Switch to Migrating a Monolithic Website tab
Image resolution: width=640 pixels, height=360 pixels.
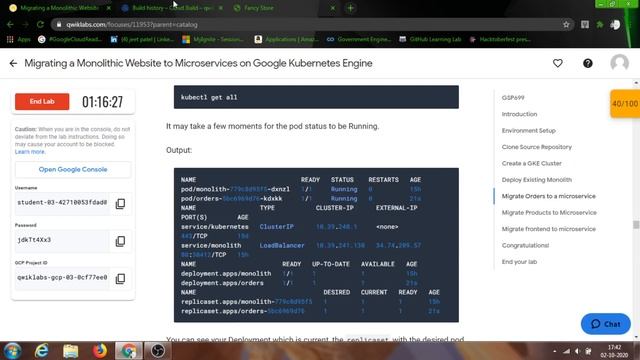pyautogui.click(x=59, y=8)
